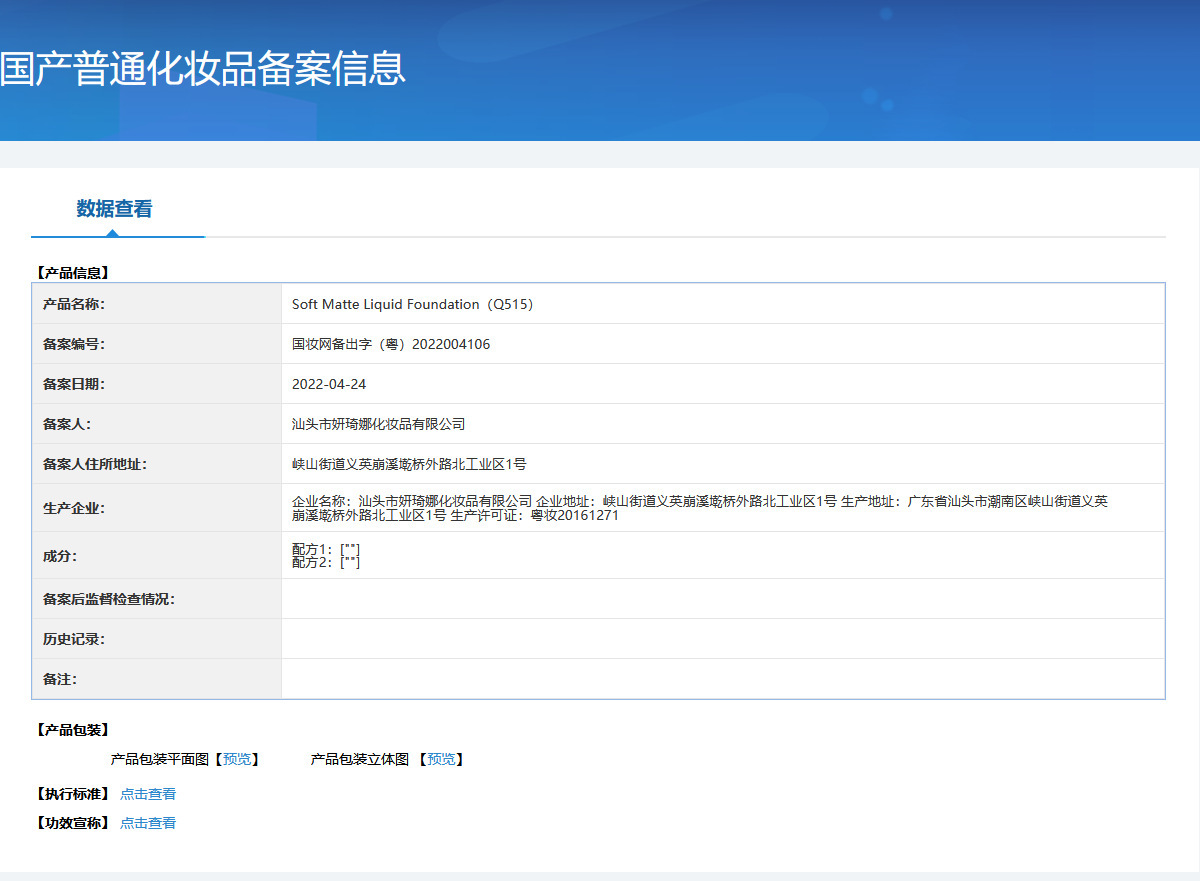1200x881 pixels.
Task: Click the 备案编号 value 国妆网备出字
Action: click(x=391, y=344)
